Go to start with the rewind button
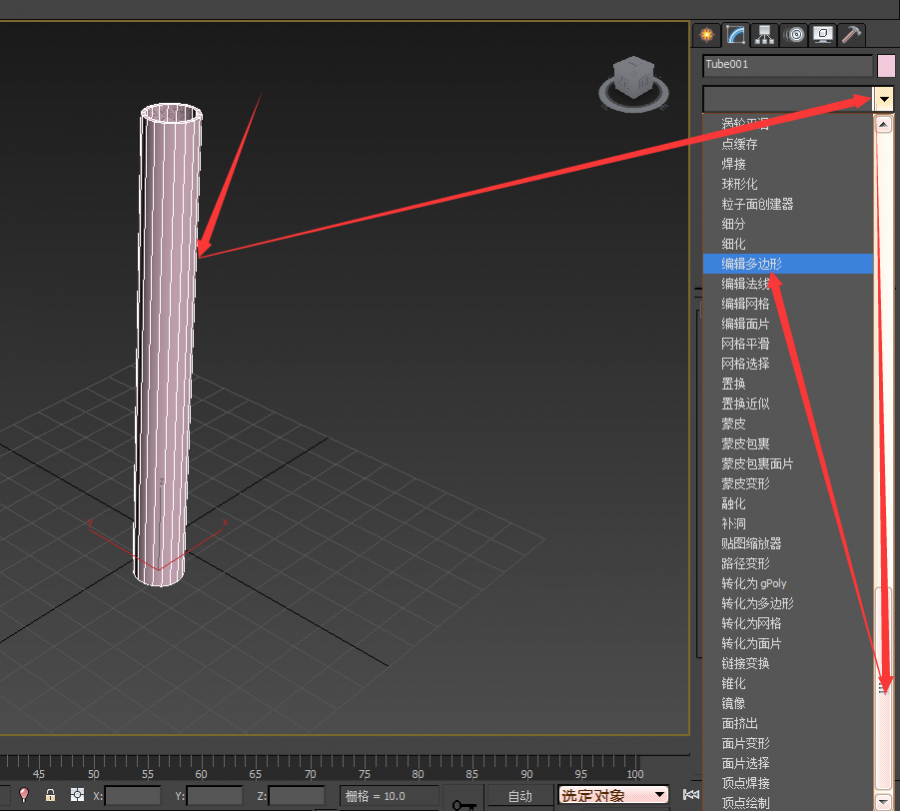Viewport: 900px width, 811px height. [690, 796]
